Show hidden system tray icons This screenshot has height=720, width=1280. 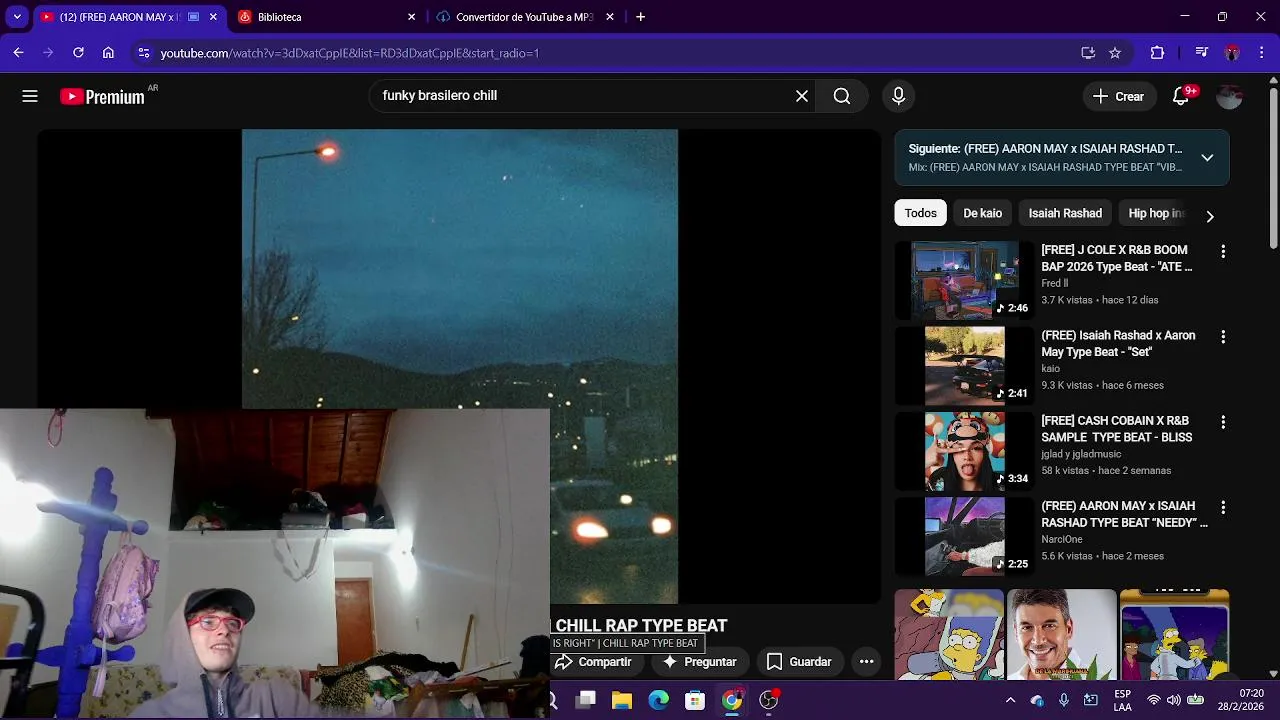[x=1010, y=700]
